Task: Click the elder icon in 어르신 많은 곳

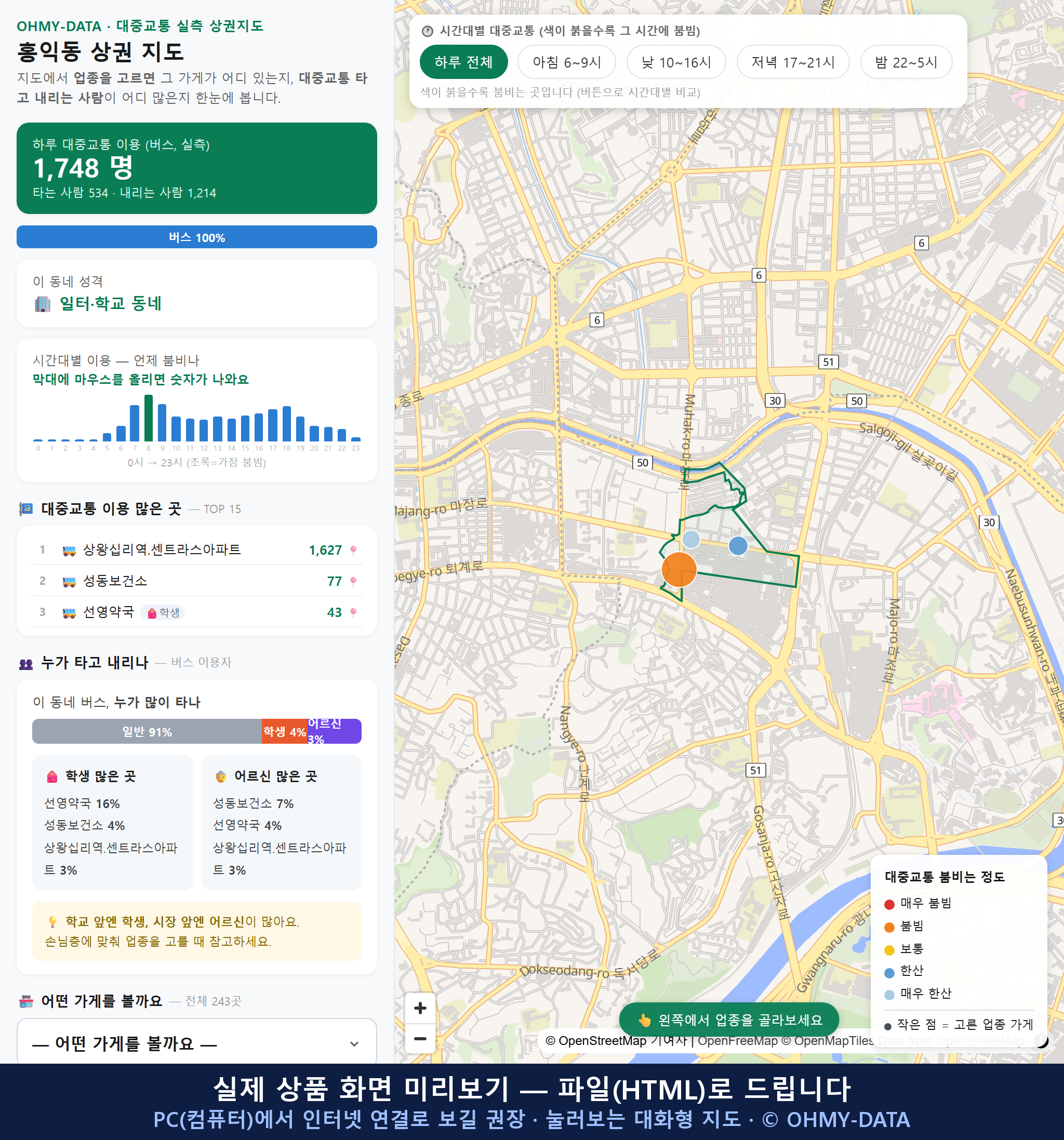Action: click(221, 776)
